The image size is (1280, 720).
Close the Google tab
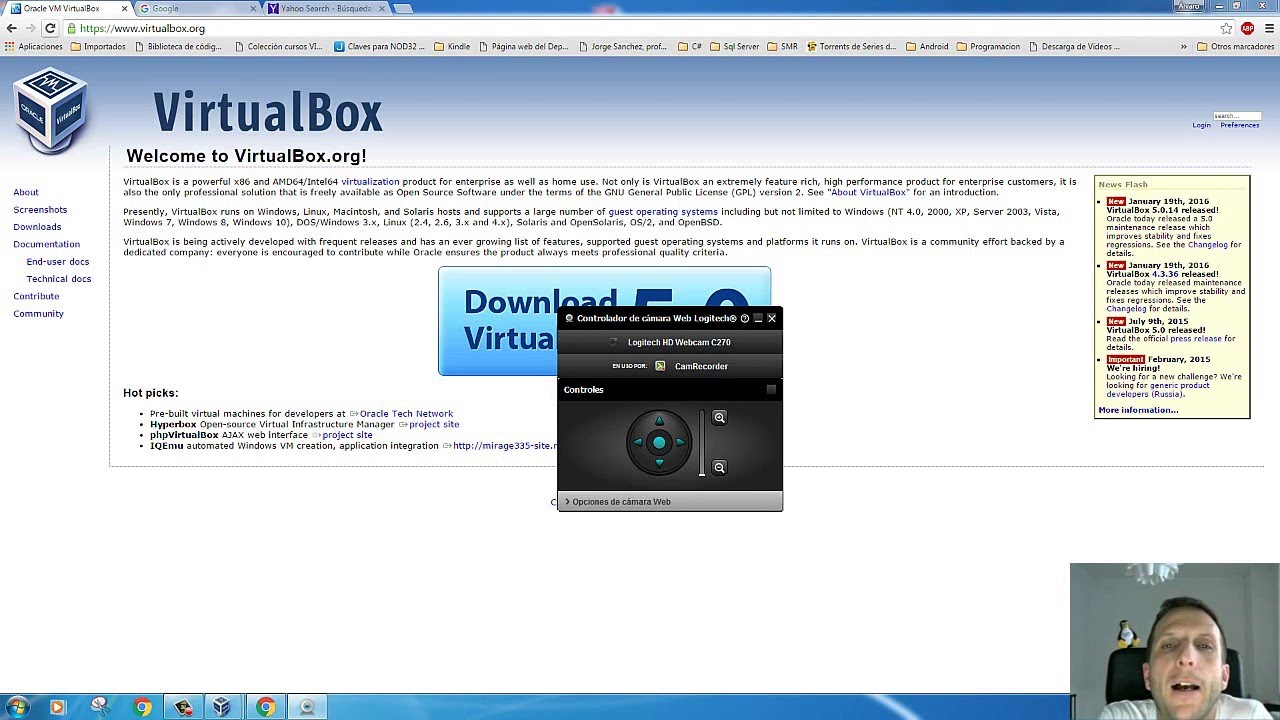[x=252, y=8]
